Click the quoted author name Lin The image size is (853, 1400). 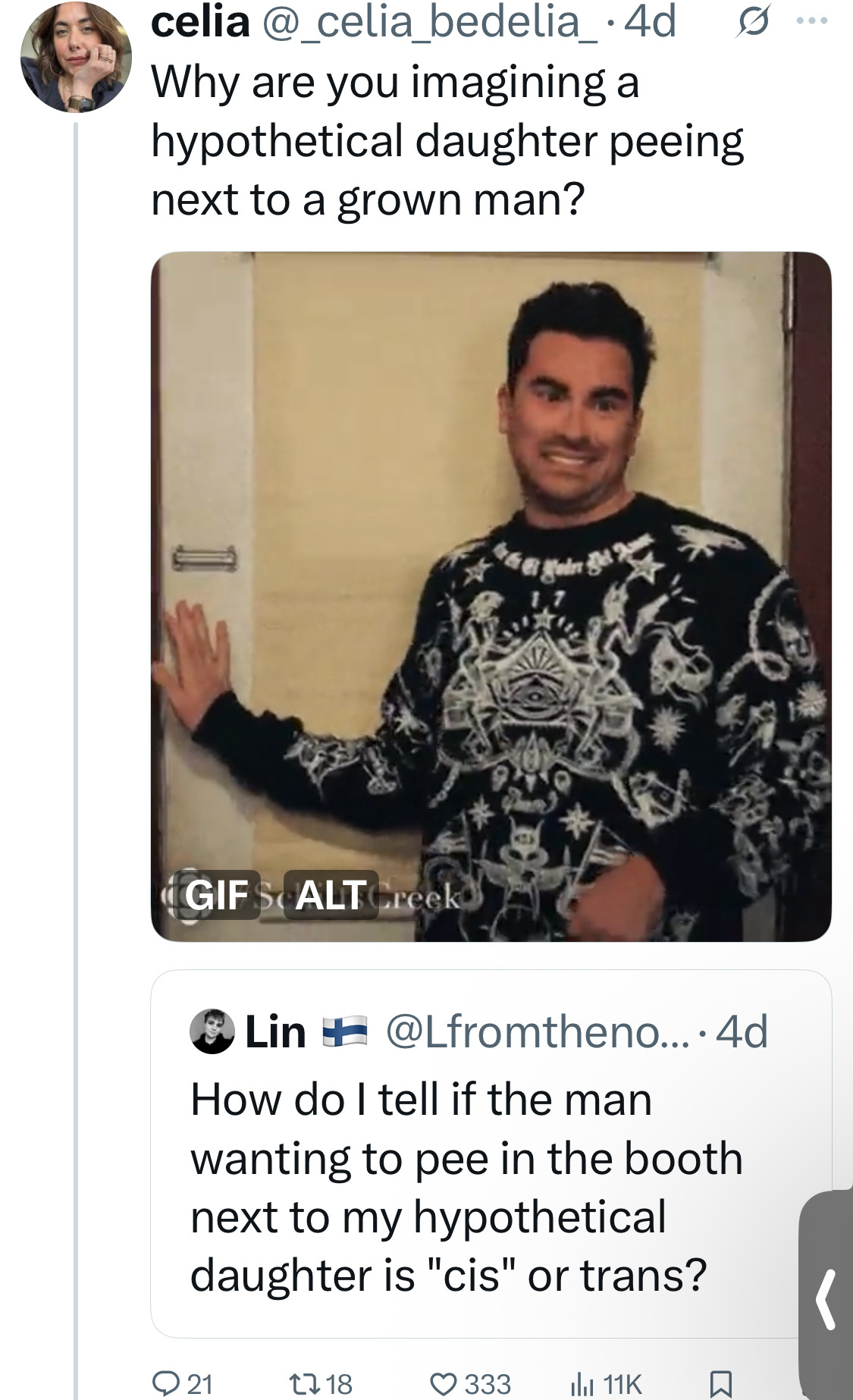point(275,1032)
